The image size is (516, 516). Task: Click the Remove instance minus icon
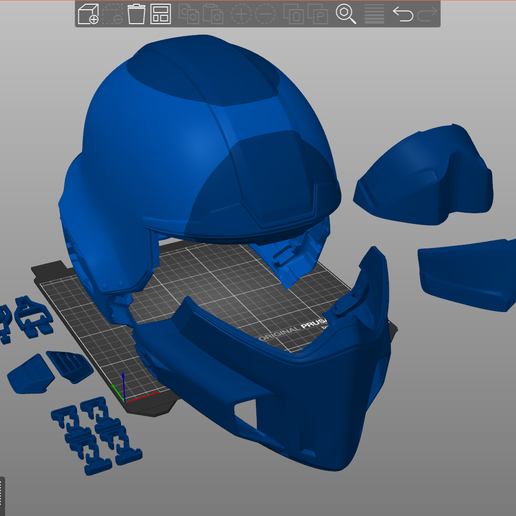pos(266,14)
